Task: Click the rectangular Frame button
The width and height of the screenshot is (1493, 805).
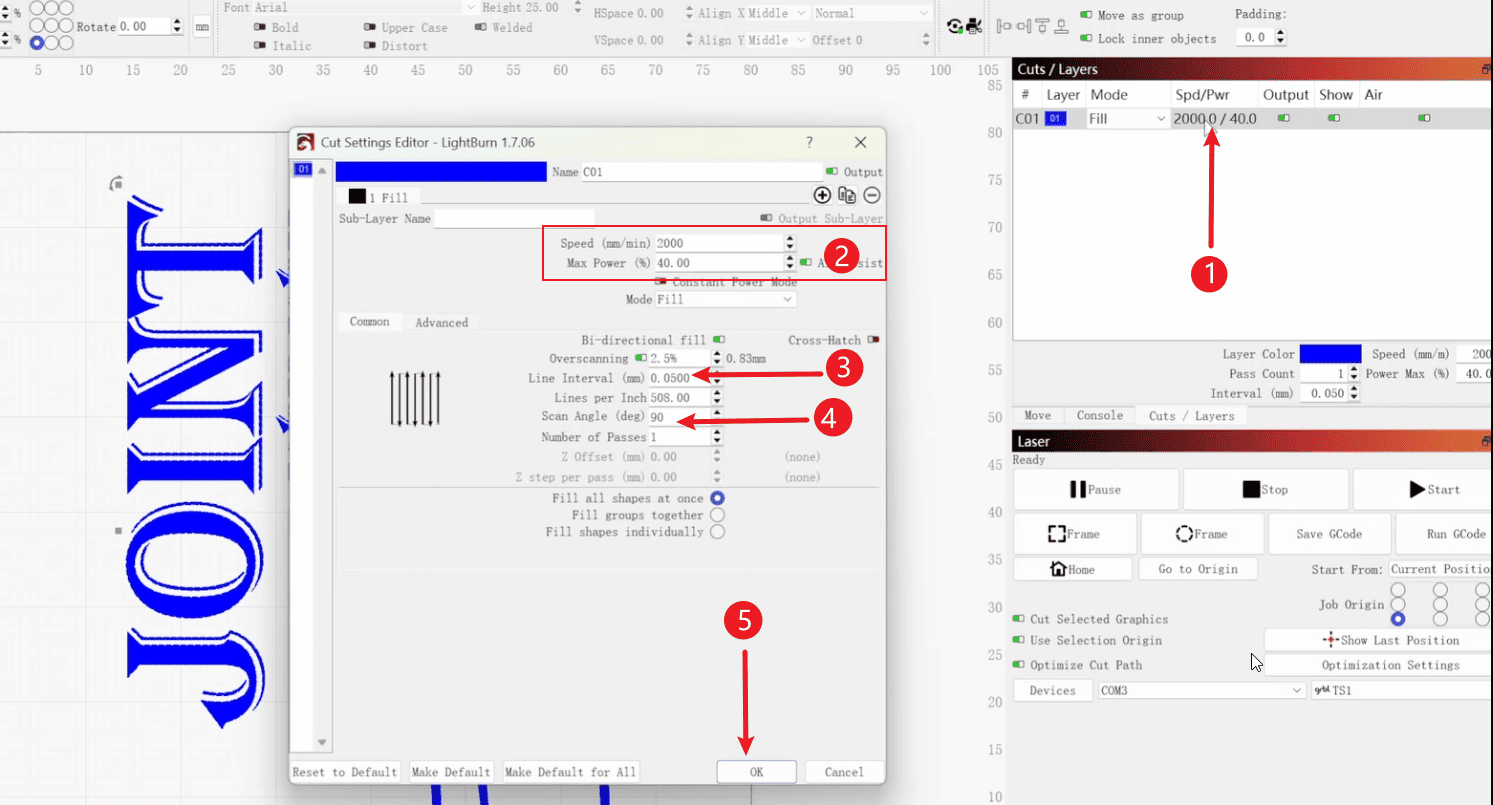Action: (1074, 534)
